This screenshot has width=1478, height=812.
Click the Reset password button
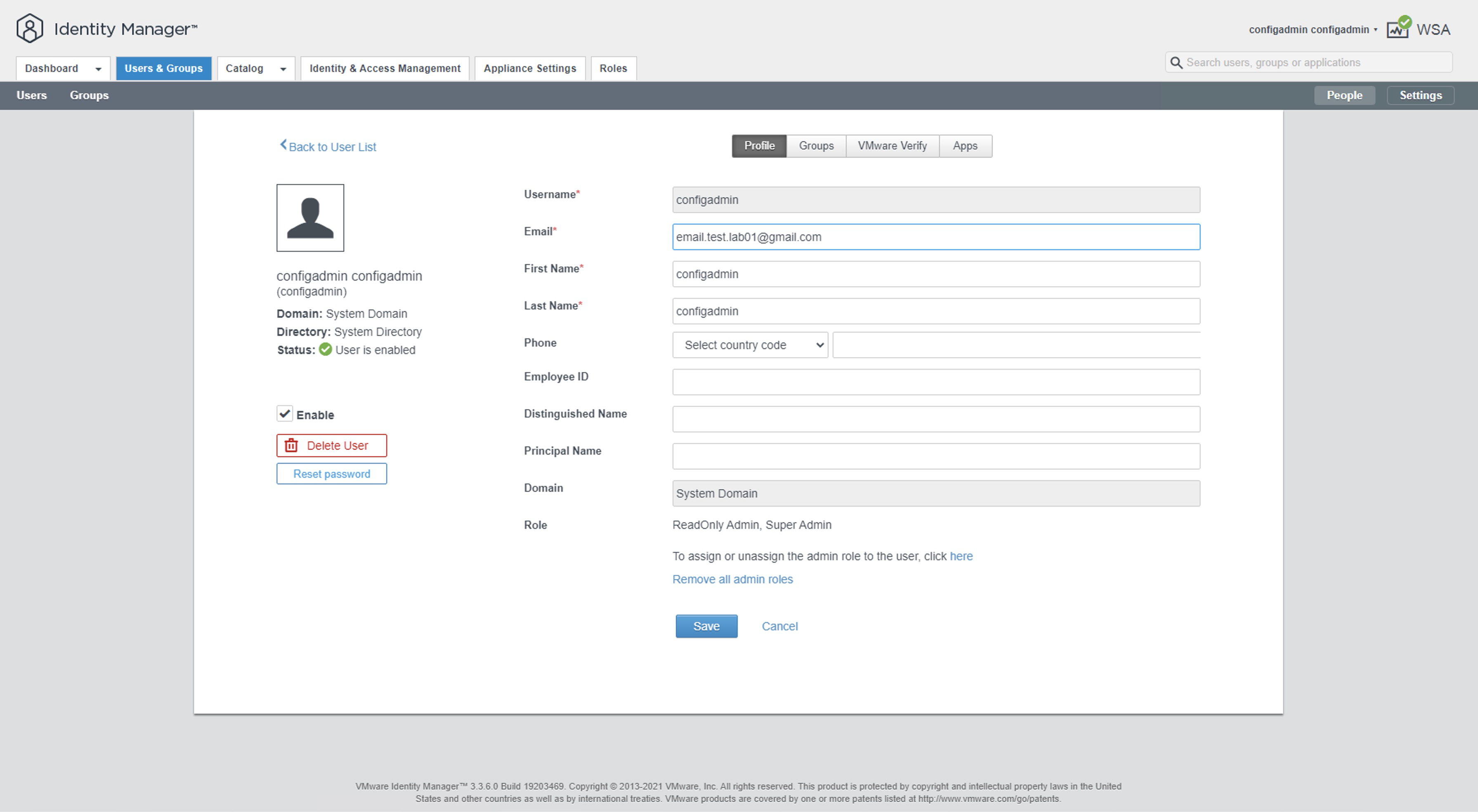click(x=331, y=474)
